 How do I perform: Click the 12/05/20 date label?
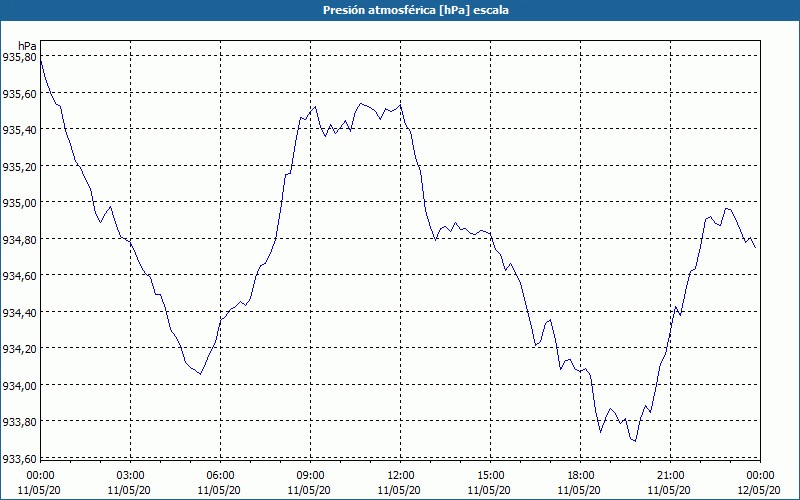pyautogui.click(x=760, y=490)
